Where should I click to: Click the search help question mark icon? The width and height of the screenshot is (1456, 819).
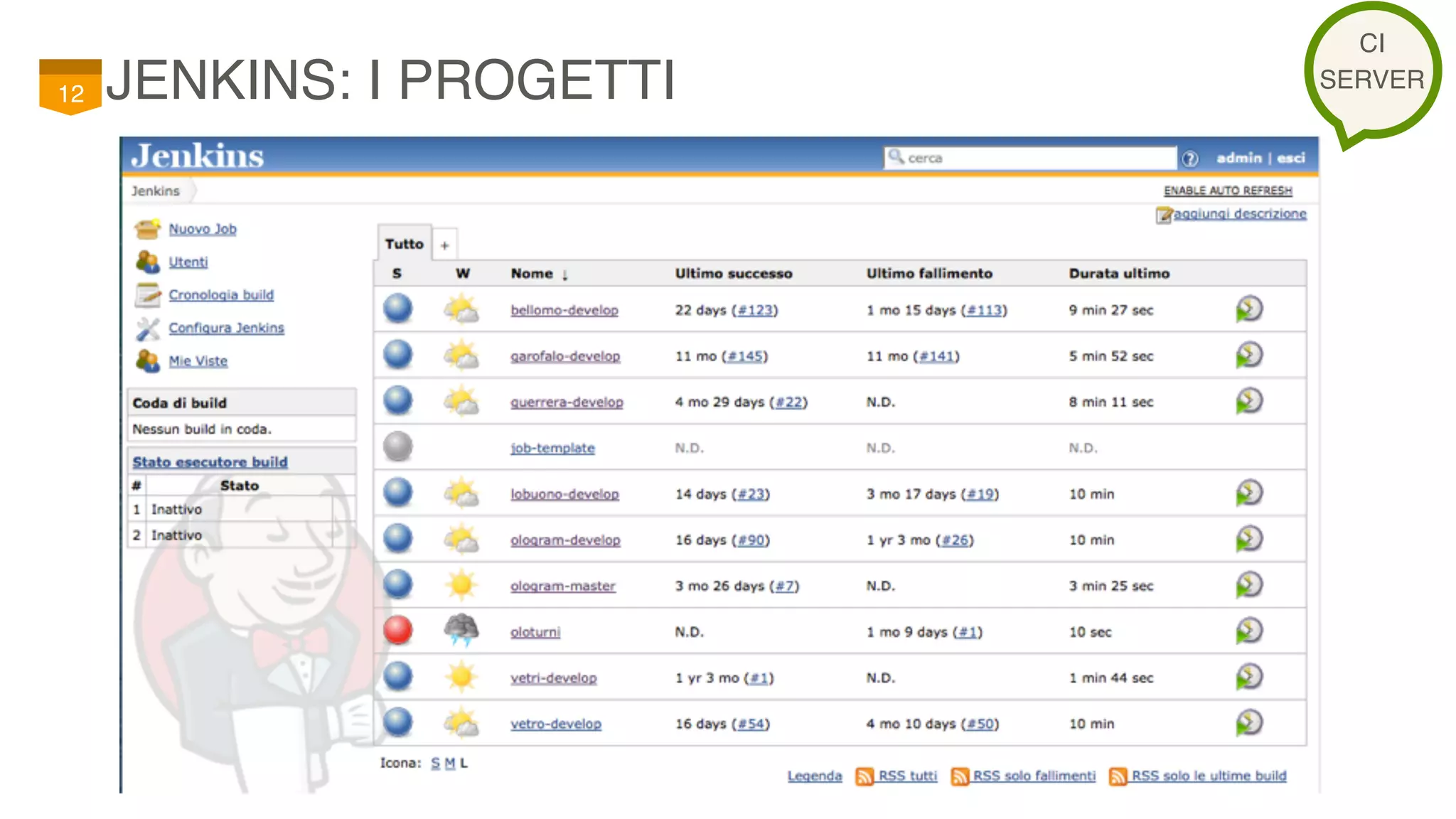(x=1190, y=159)
